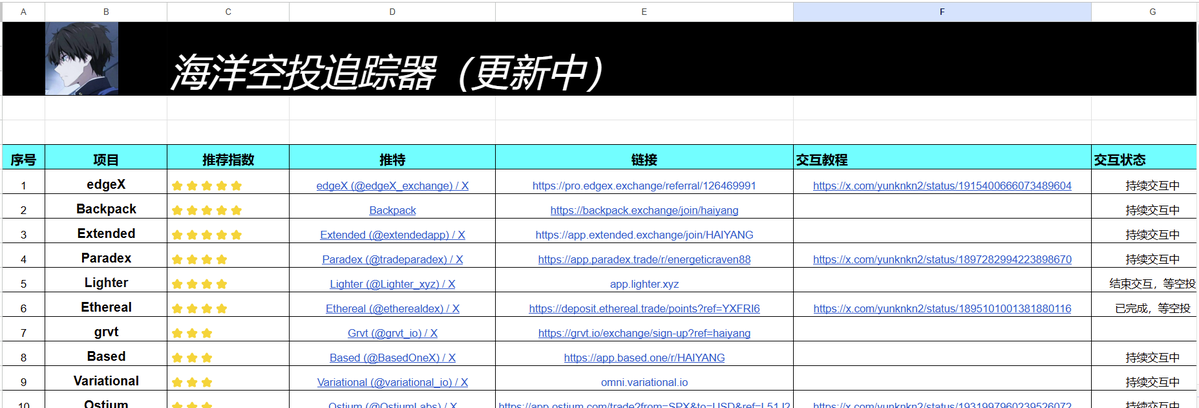The image size is (1199, 408).
Task: Open the Ethereal tutorial x.com status link
Action: click(942, 309)
